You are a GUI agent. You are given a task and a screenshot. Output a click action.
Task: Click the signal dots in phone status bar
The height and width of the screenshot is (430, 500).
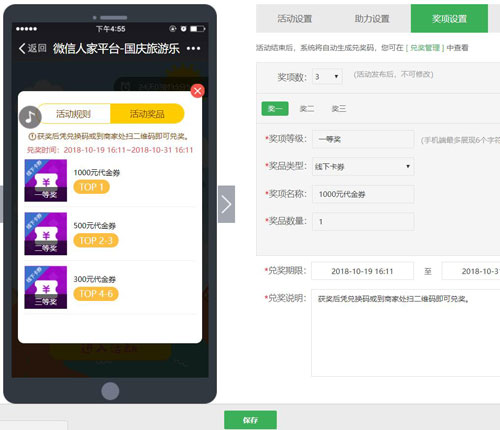(x=26, y=29)
